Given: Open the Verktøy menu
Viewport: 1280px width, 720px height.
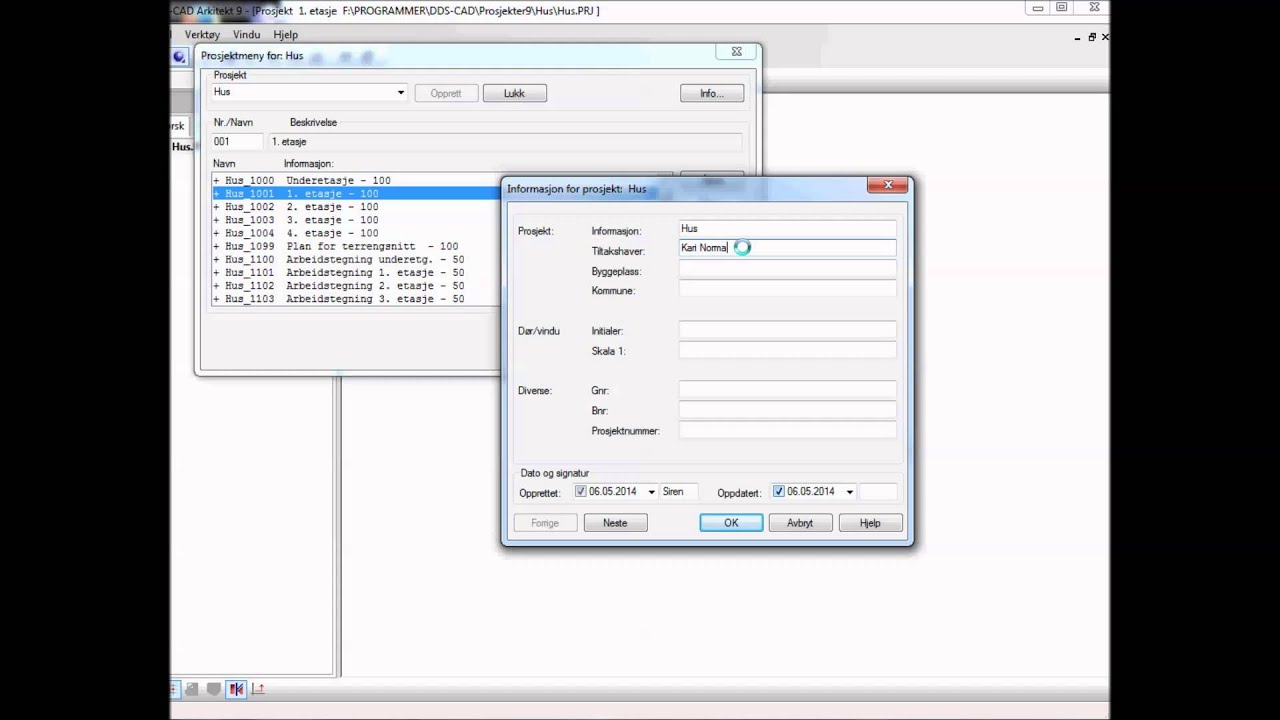Looking at the screenshot, I should pos(202,34).
